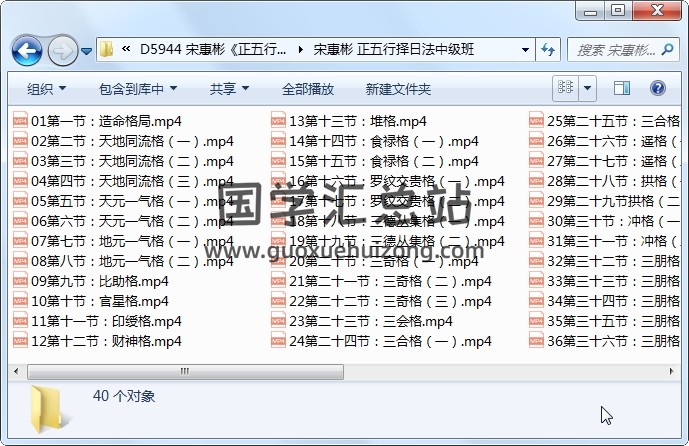Click the scrollbar right arrow

[671, 372]
